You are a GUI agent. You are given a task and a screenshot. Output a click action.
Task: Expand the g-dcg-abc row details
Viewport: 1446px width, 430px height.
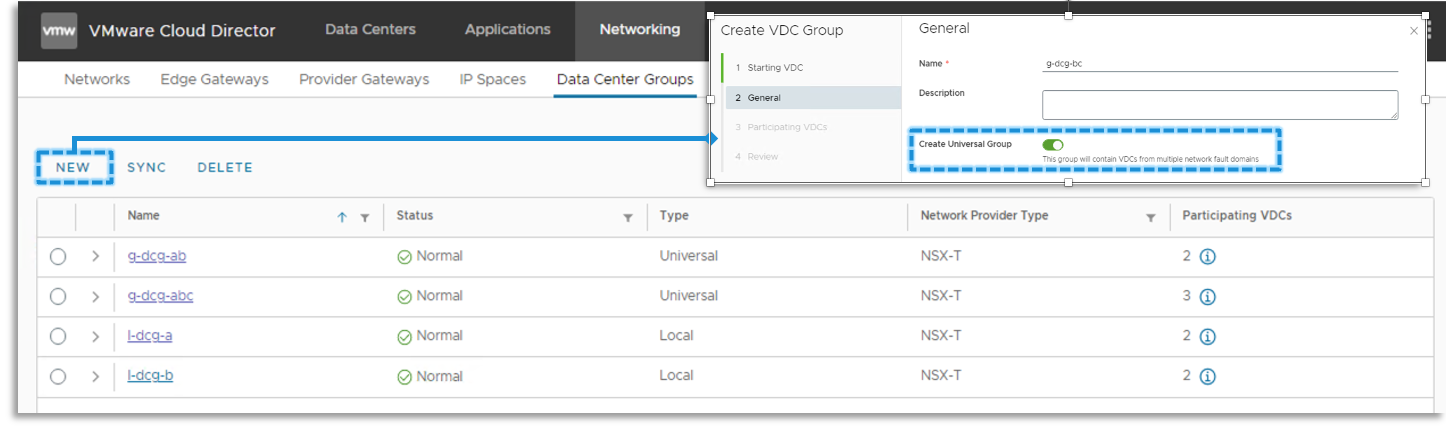(x=96, y=297)
